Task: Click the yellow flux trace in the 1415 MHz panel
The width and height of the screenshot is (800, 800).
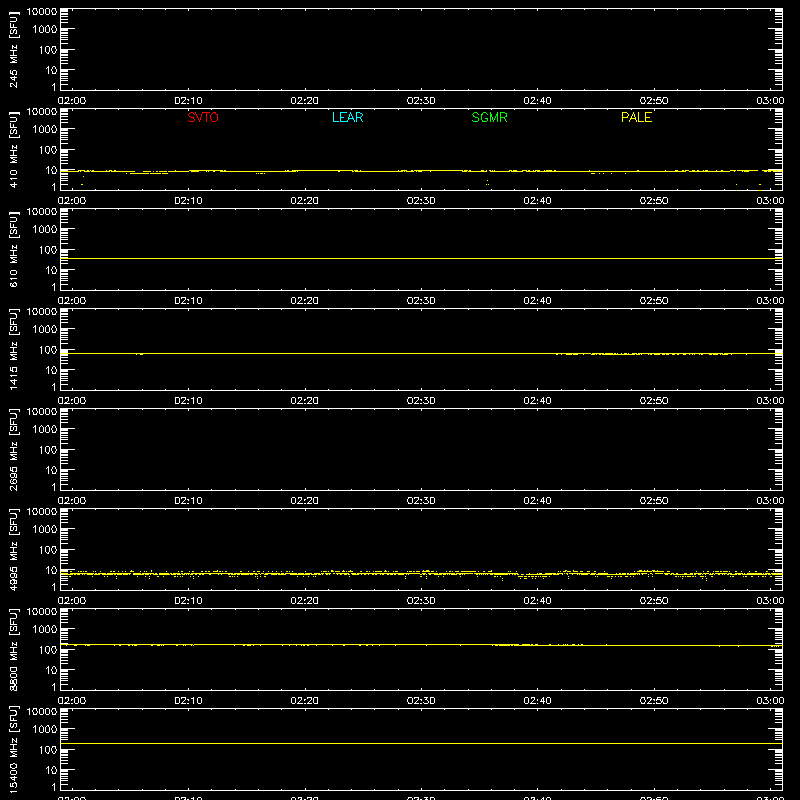Action: click(421, 354)
